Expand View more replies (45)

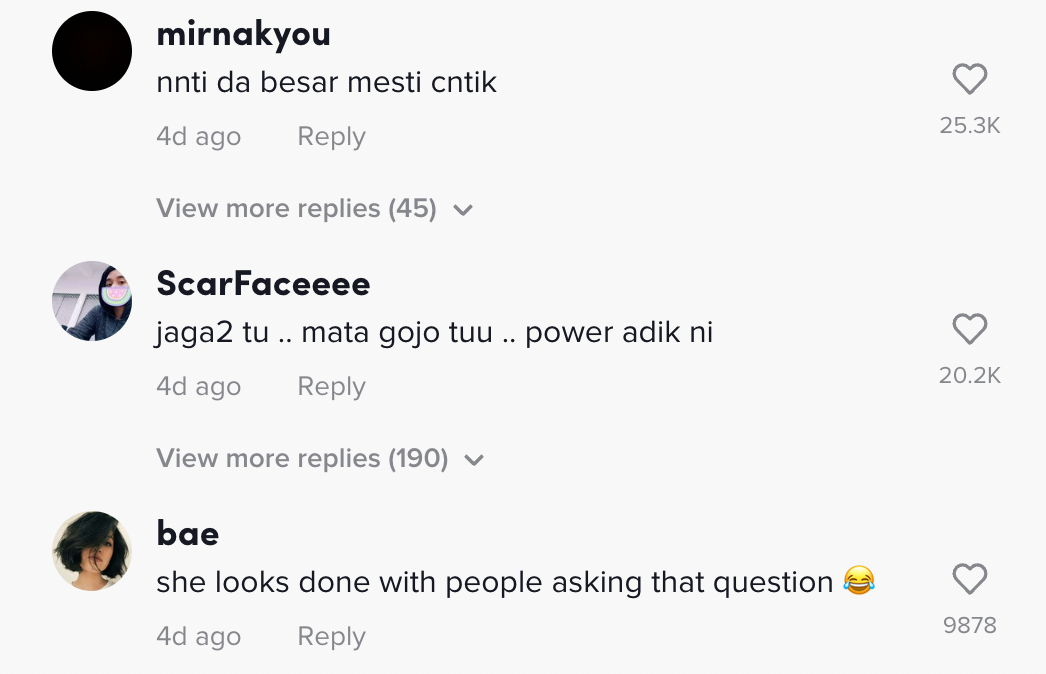point(296,209)
